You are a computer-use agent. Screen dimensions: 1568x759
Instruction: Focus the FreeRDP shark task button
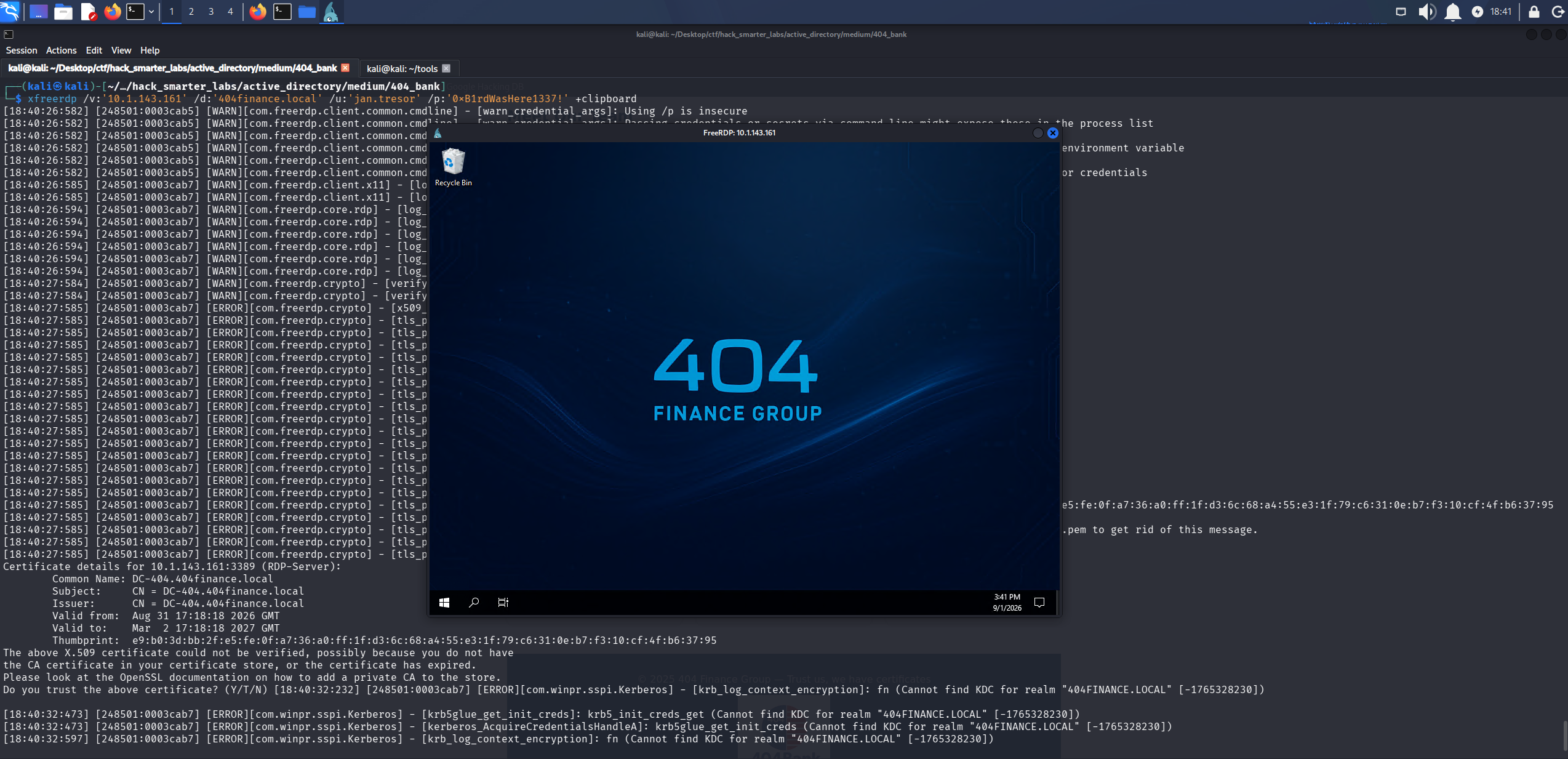click(331, 12)
